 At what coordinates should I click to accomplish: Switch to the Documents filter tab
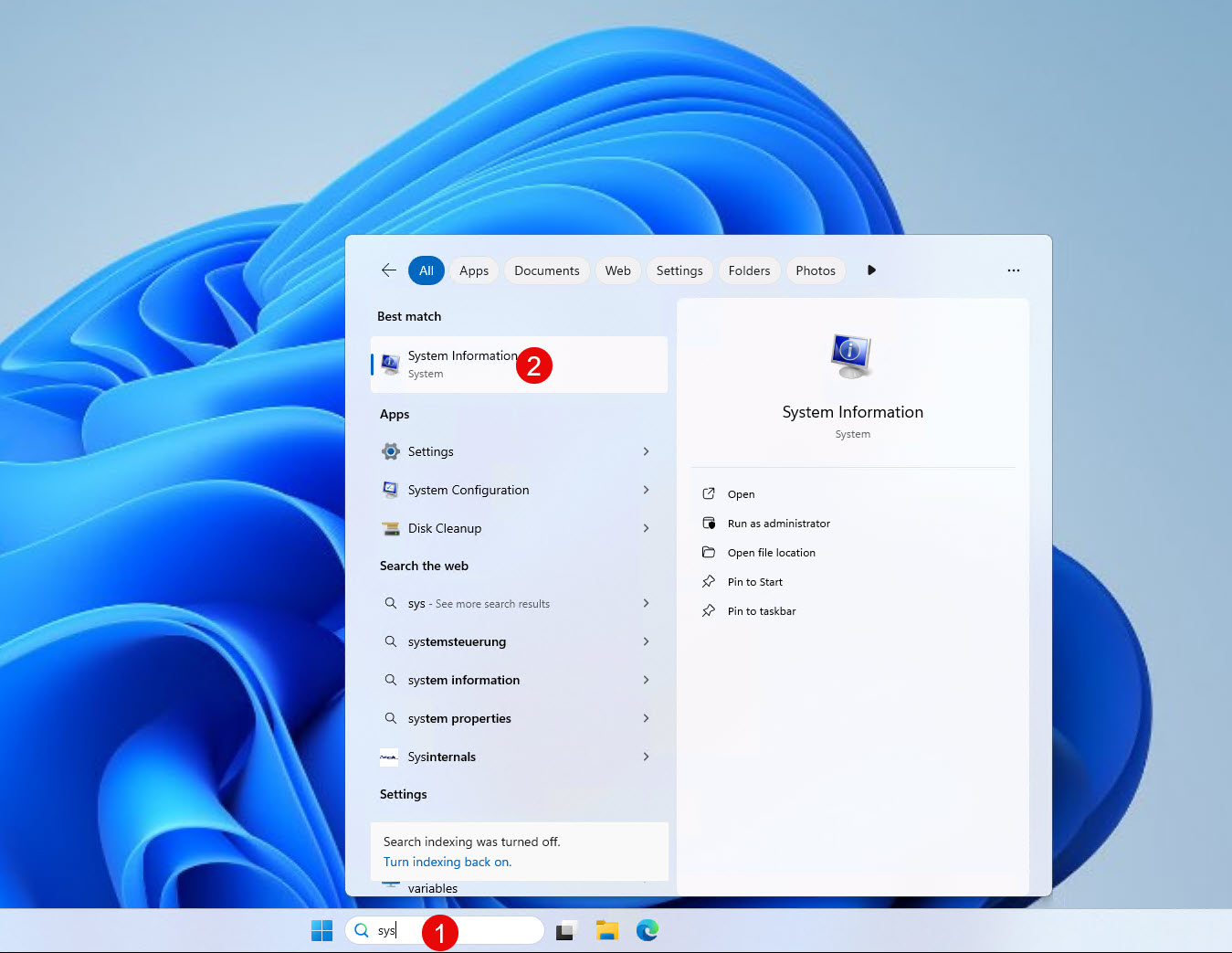(x=546, y=270)
